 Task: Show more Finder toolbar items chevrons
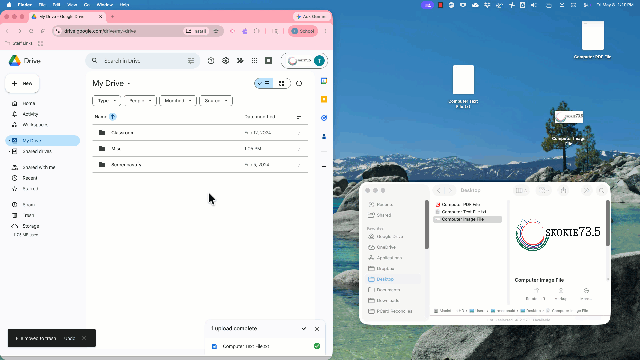coord(587,190)
